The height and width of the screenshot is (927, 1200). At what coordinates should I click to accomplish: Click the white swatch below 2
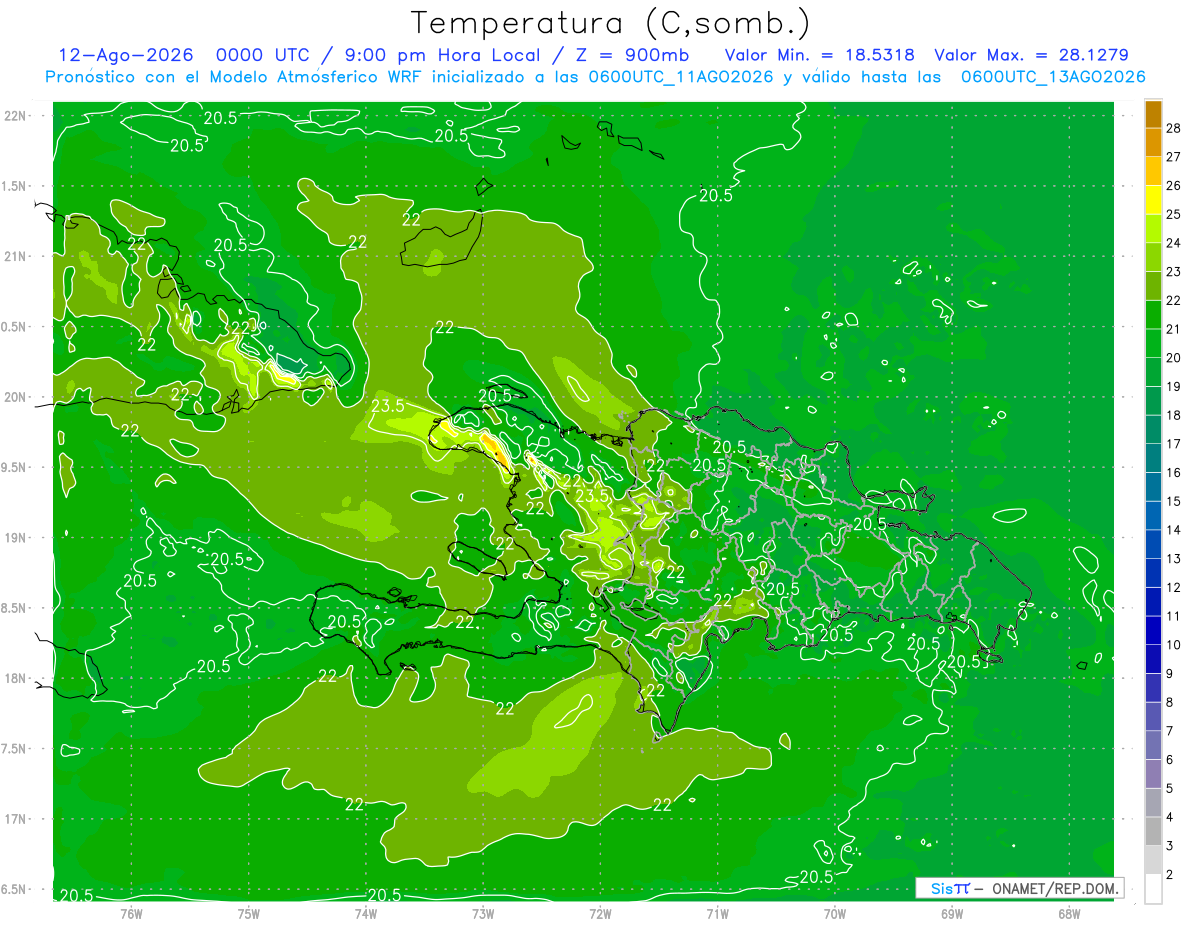[1153, 888]
